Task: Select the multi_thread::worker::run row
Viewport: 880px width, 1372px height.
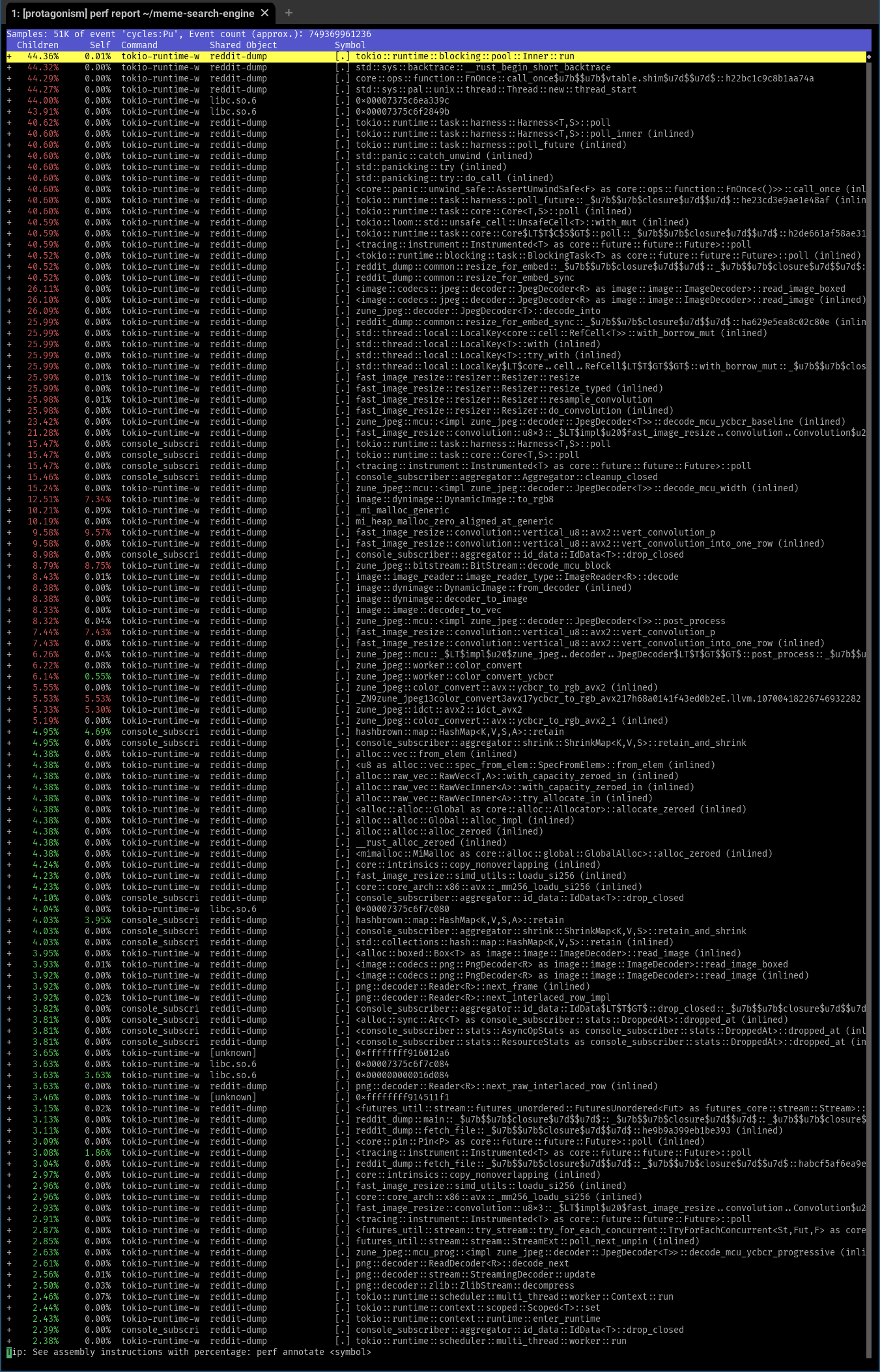Action: pos(436,1341)
